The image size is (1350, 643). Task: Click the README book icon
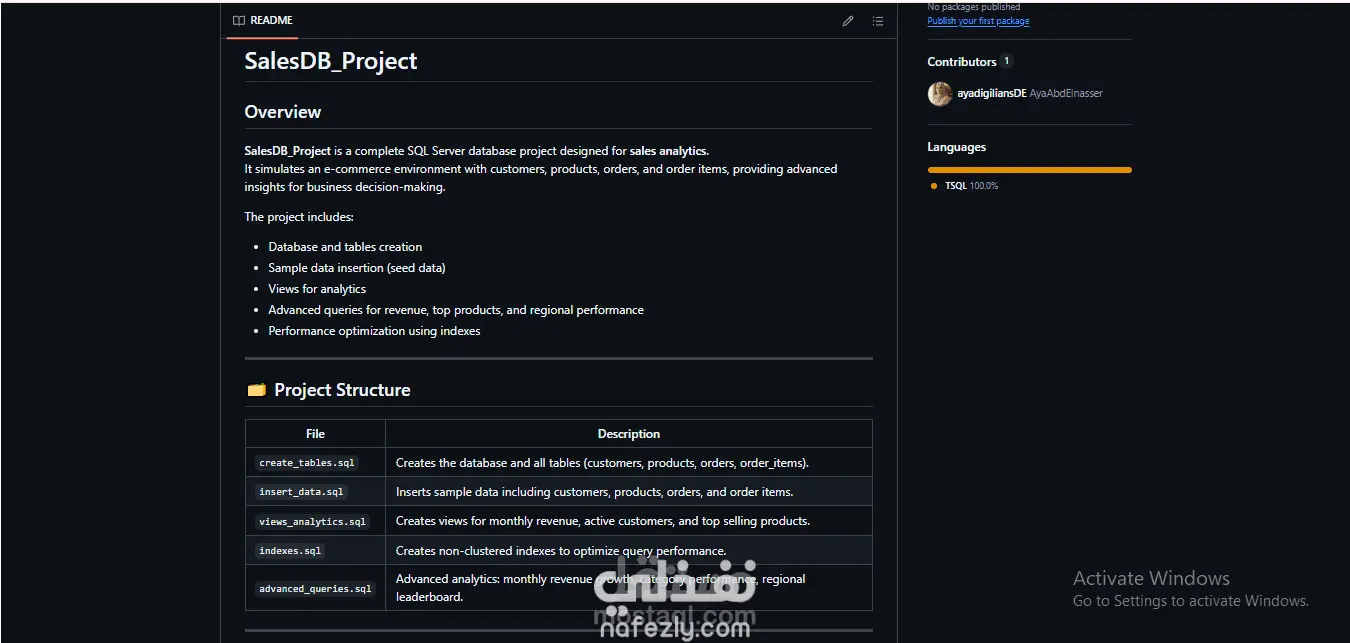pyautogui.click(x=239, y=20)
